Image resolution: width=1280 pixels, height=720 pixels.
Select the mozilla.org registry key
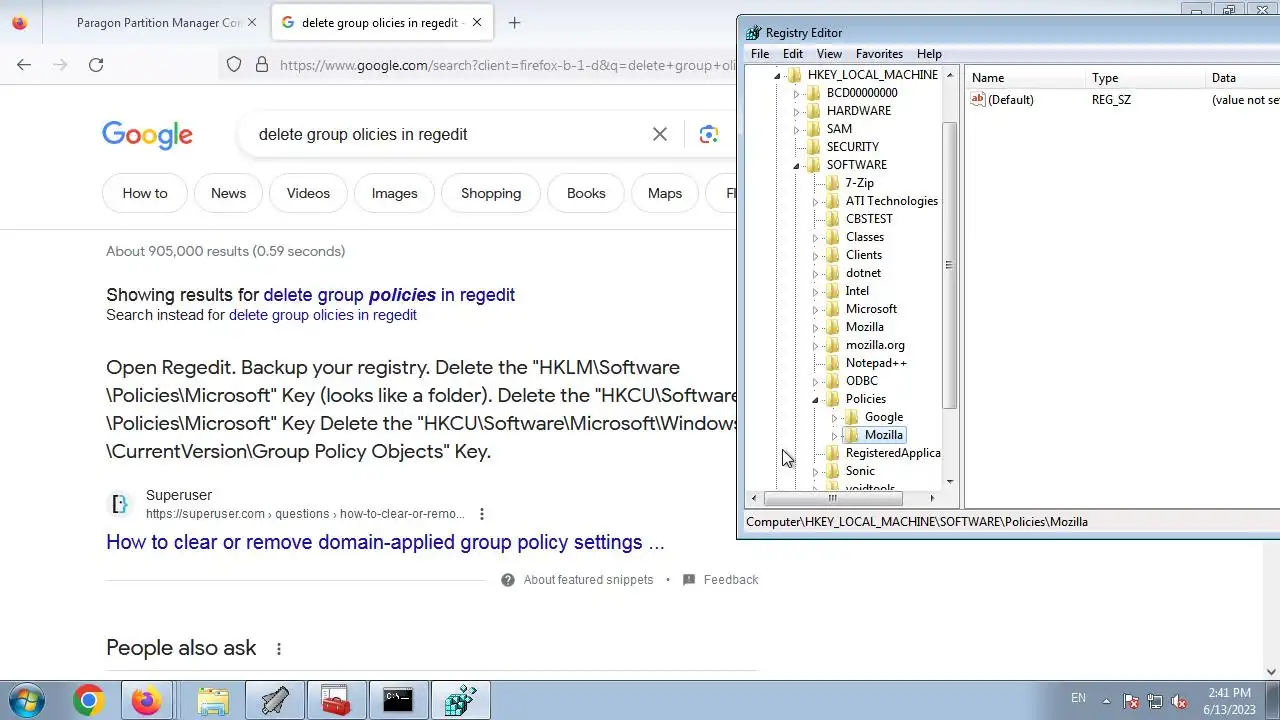[875, 345]
